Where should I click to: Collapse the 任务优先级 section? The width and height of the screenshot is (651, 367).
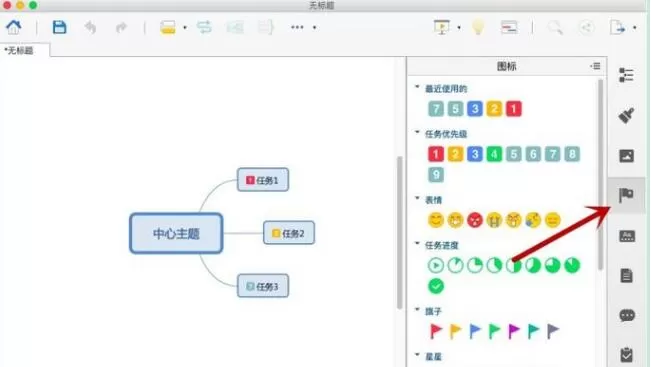[417, 132]
